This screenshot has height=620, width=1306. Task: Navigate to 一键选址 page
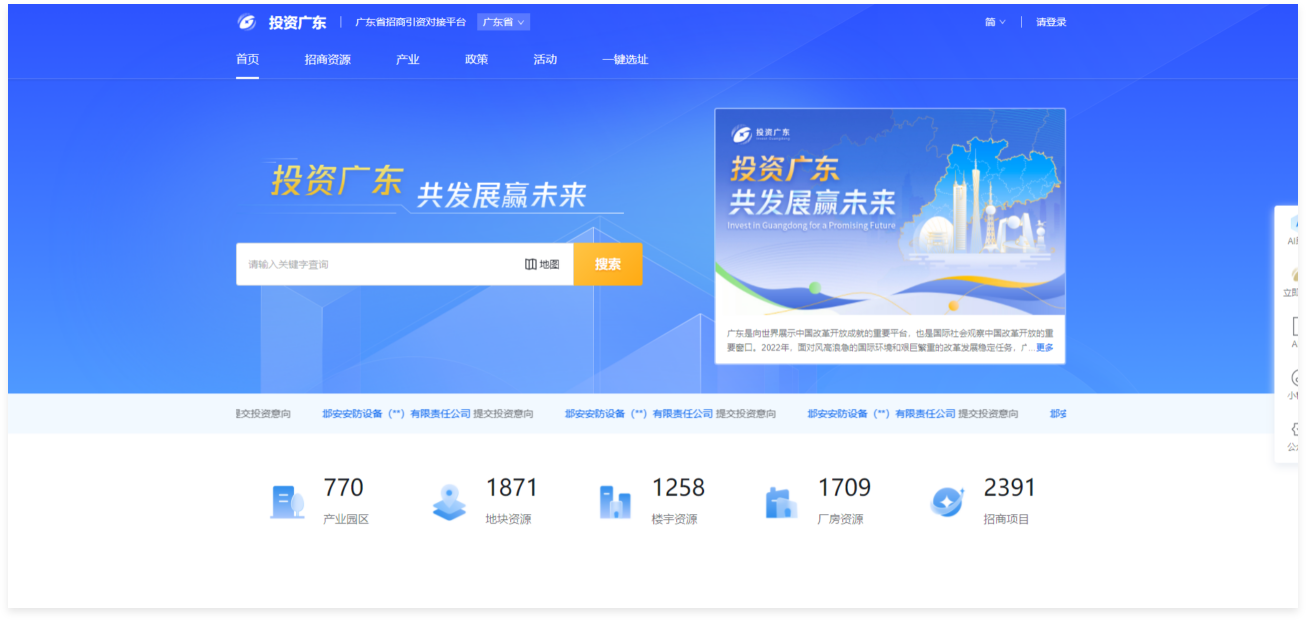point(625,59)
